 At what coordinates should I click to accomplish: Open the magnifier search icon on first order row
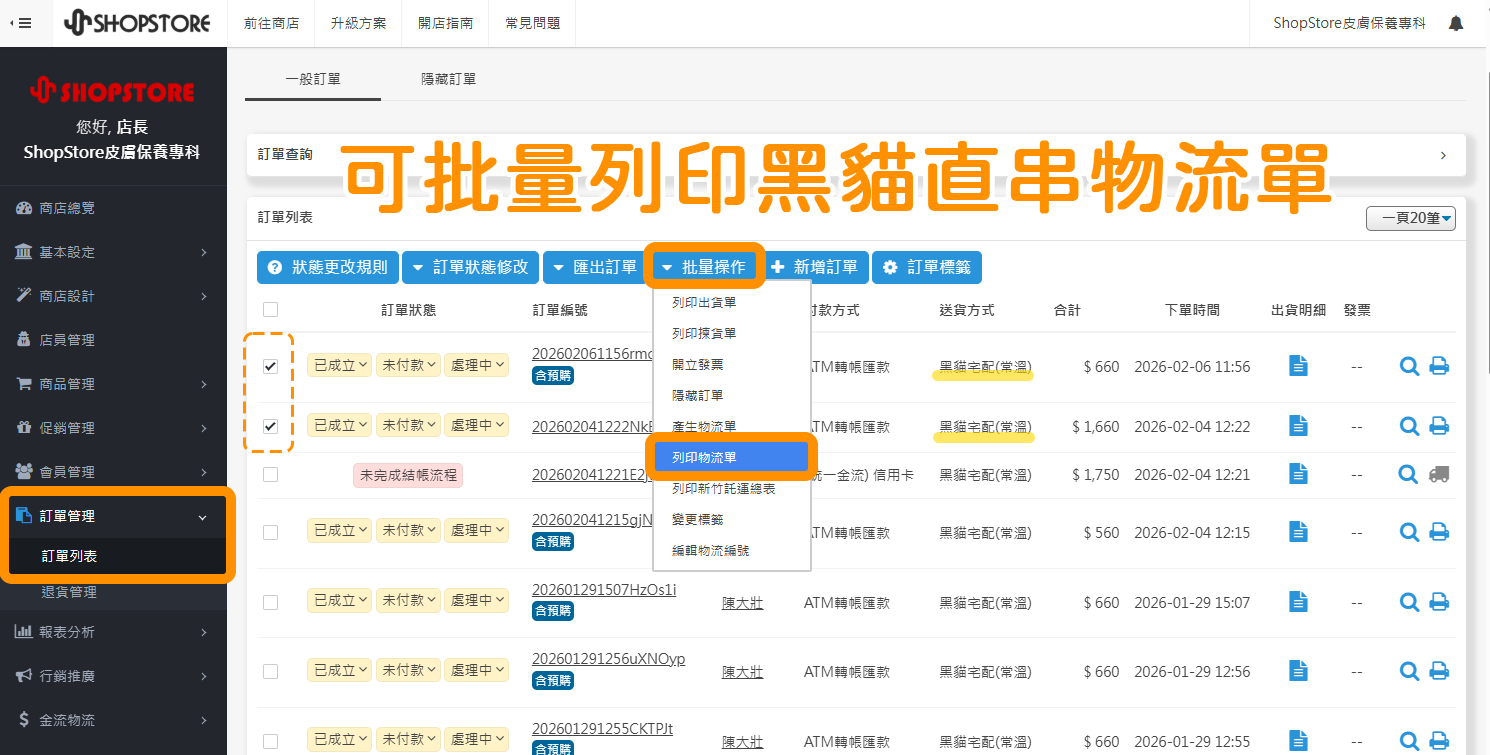(x=1409, y=366)
